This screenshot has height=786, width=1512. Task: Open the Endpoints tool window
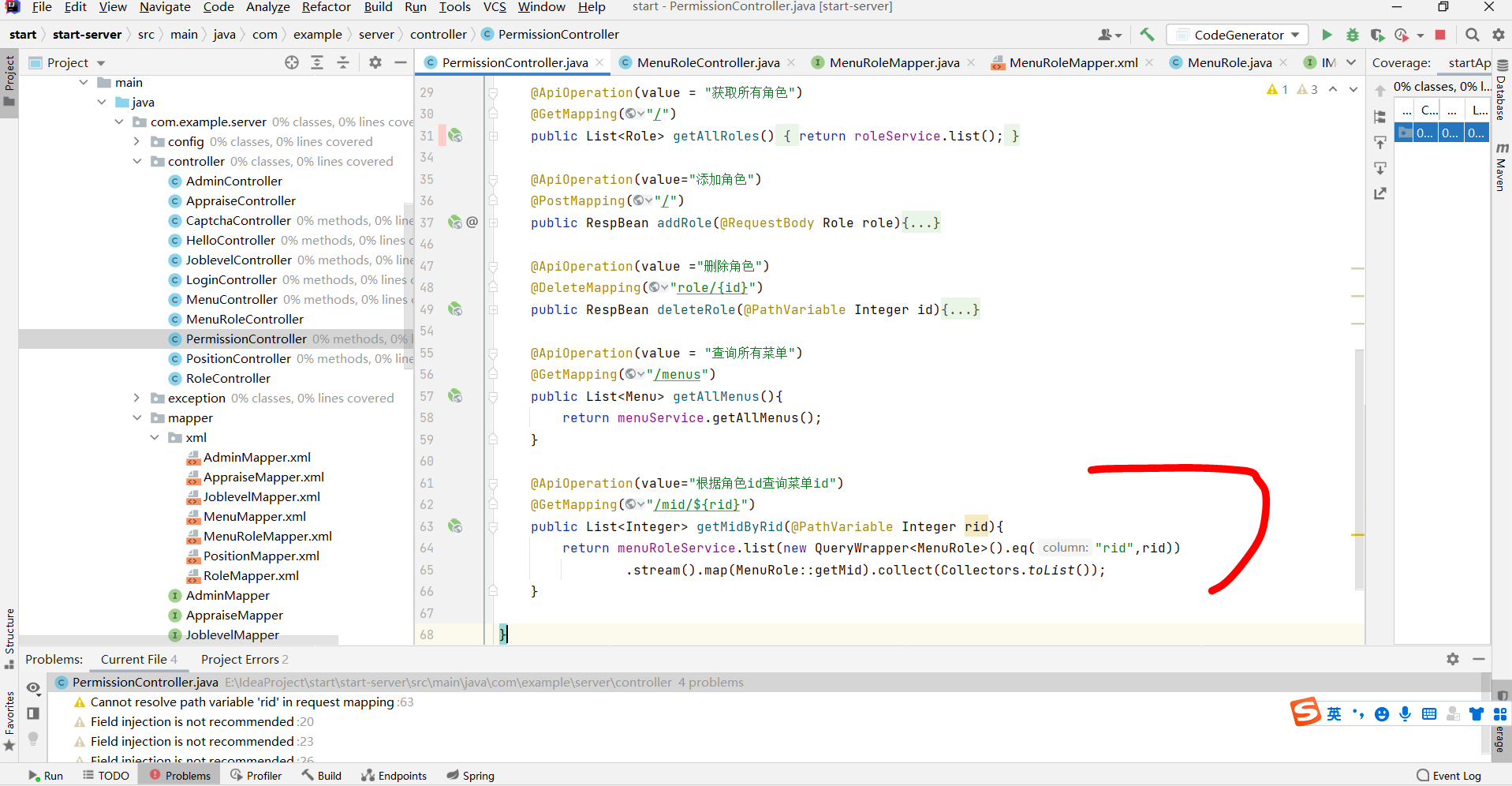coord(394,776)
